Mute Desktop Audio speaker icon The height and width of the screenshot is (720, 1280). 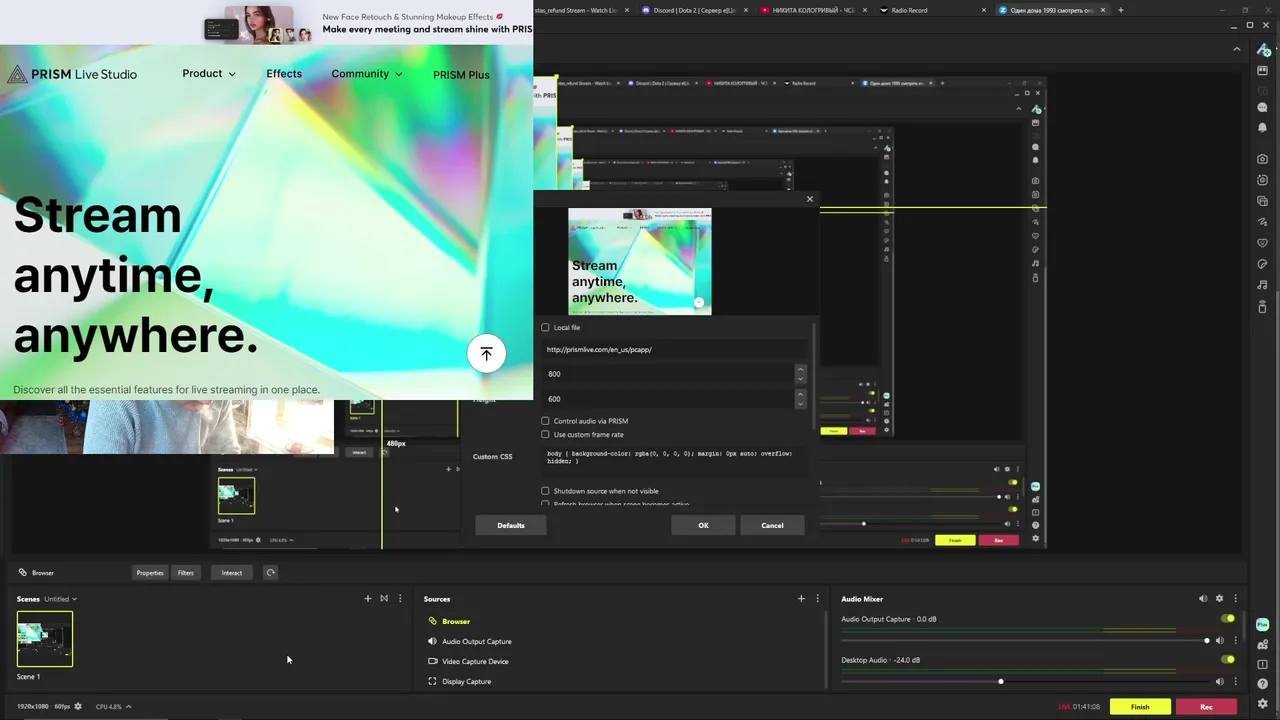pyautogui.click(x=1219, y=681)
